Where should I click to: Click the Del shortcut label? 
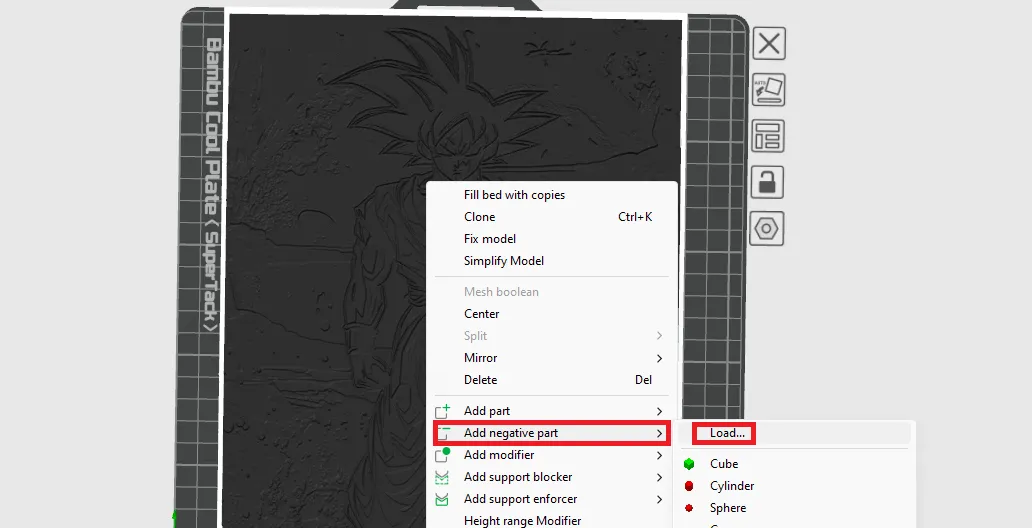(643, 380)
